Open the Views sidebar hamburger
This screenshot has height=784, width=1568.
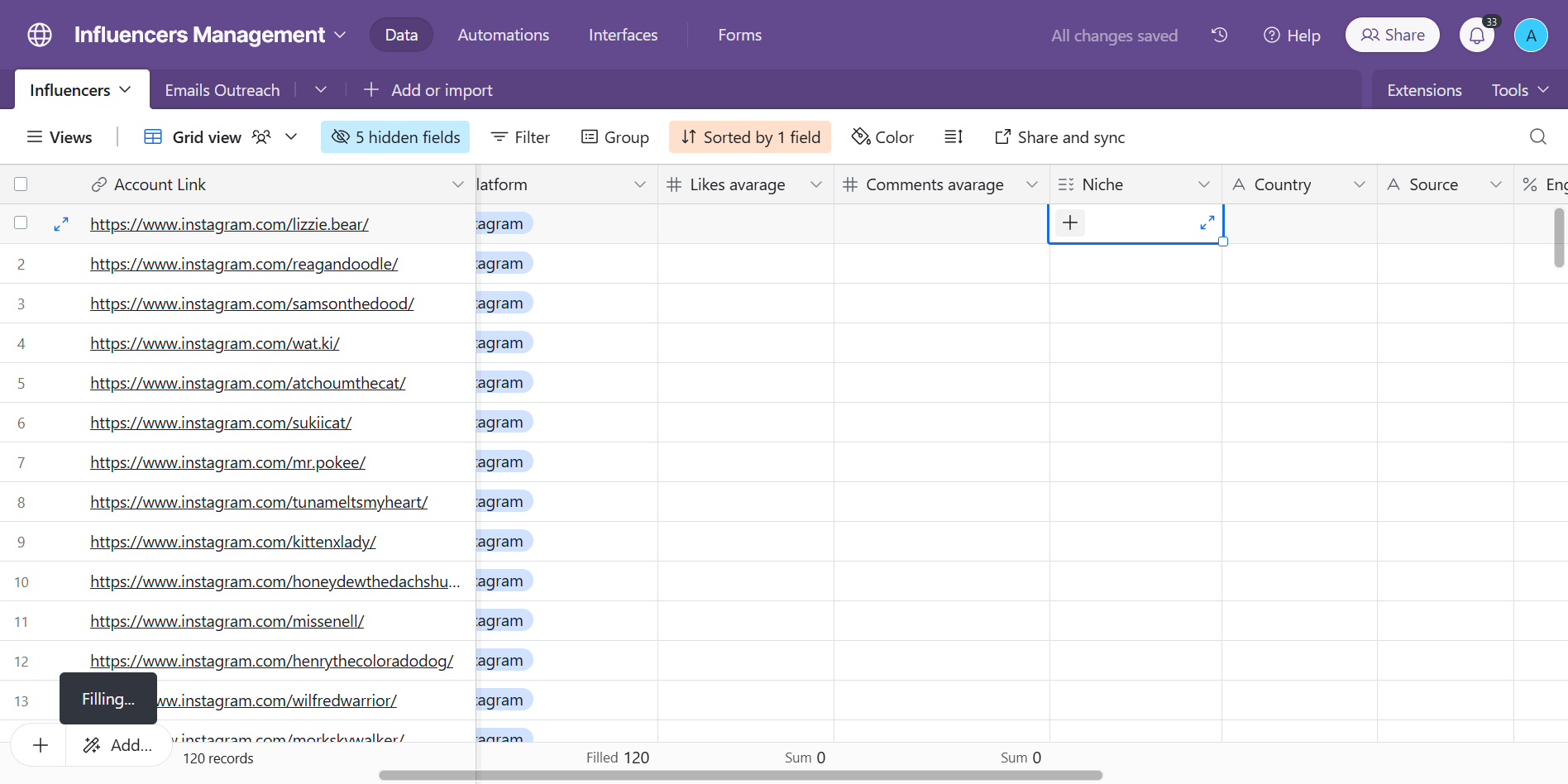point(59,137)
